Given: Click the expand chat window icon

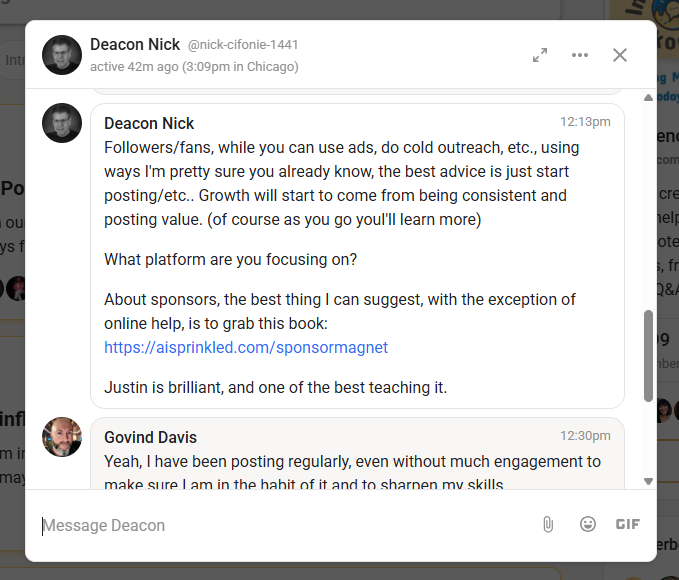Looking at the screenshot, I should coord(540,55).
